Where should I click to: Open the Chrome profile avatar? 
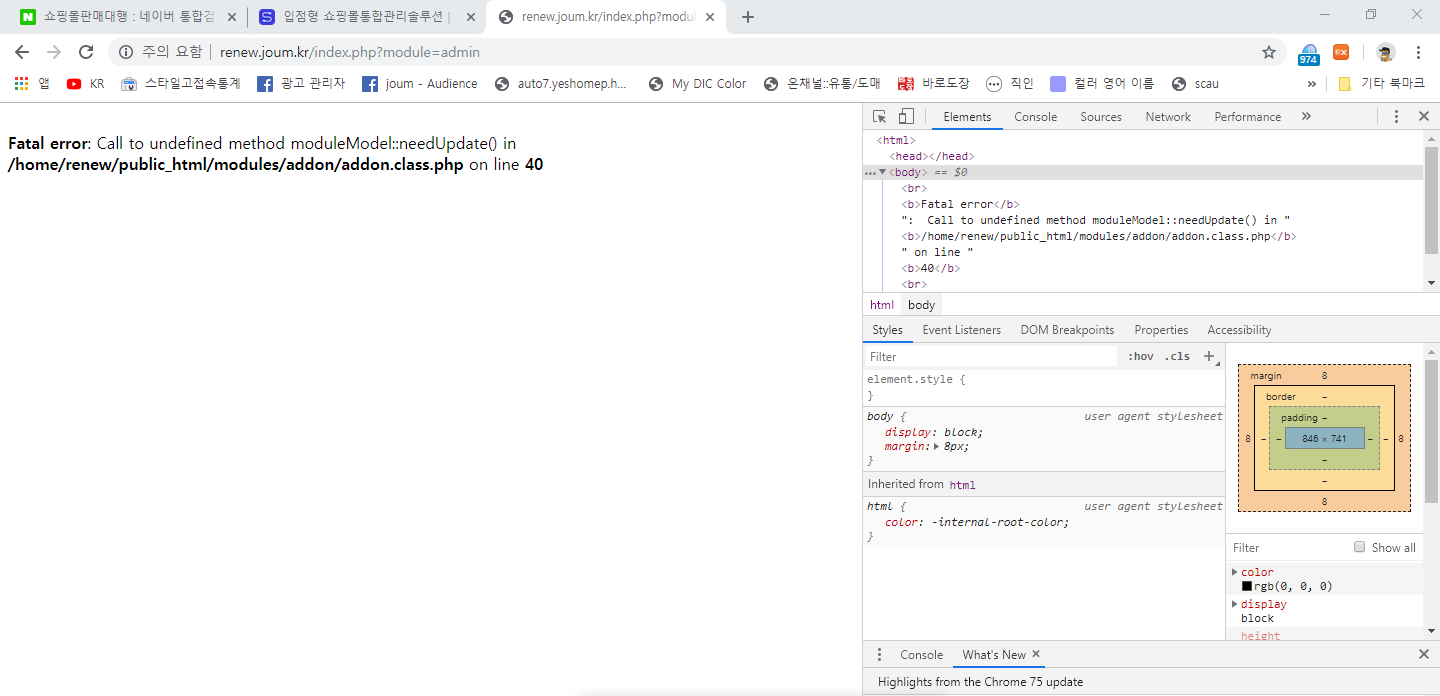tap(1385, 52)
